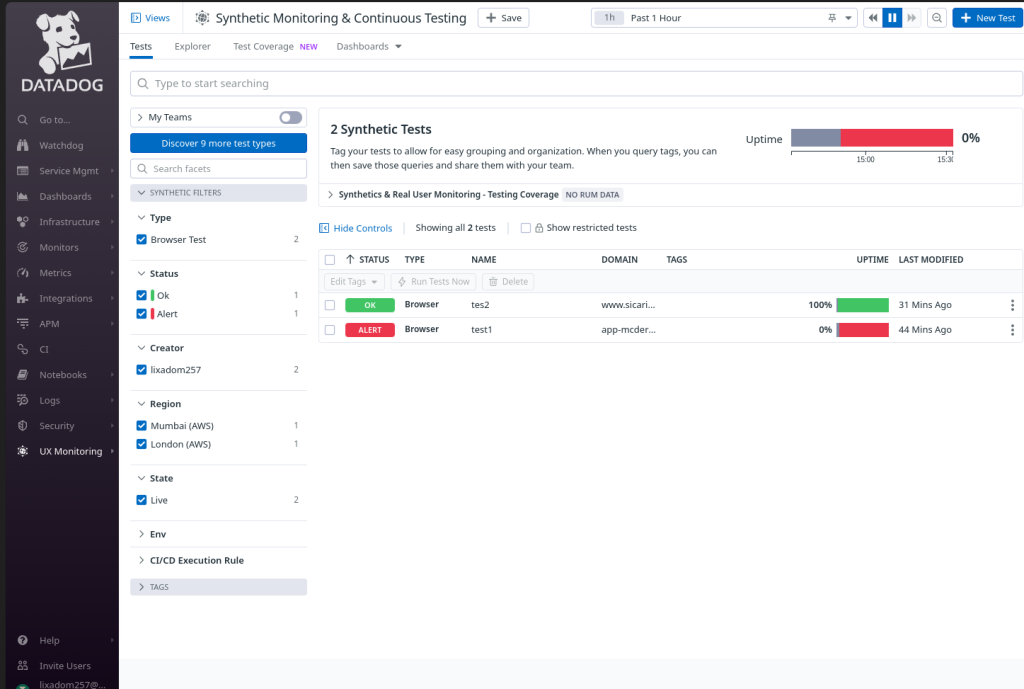Open UX Monitoring sidebar icon
The image size is (1024, 689).
(23, 451)
